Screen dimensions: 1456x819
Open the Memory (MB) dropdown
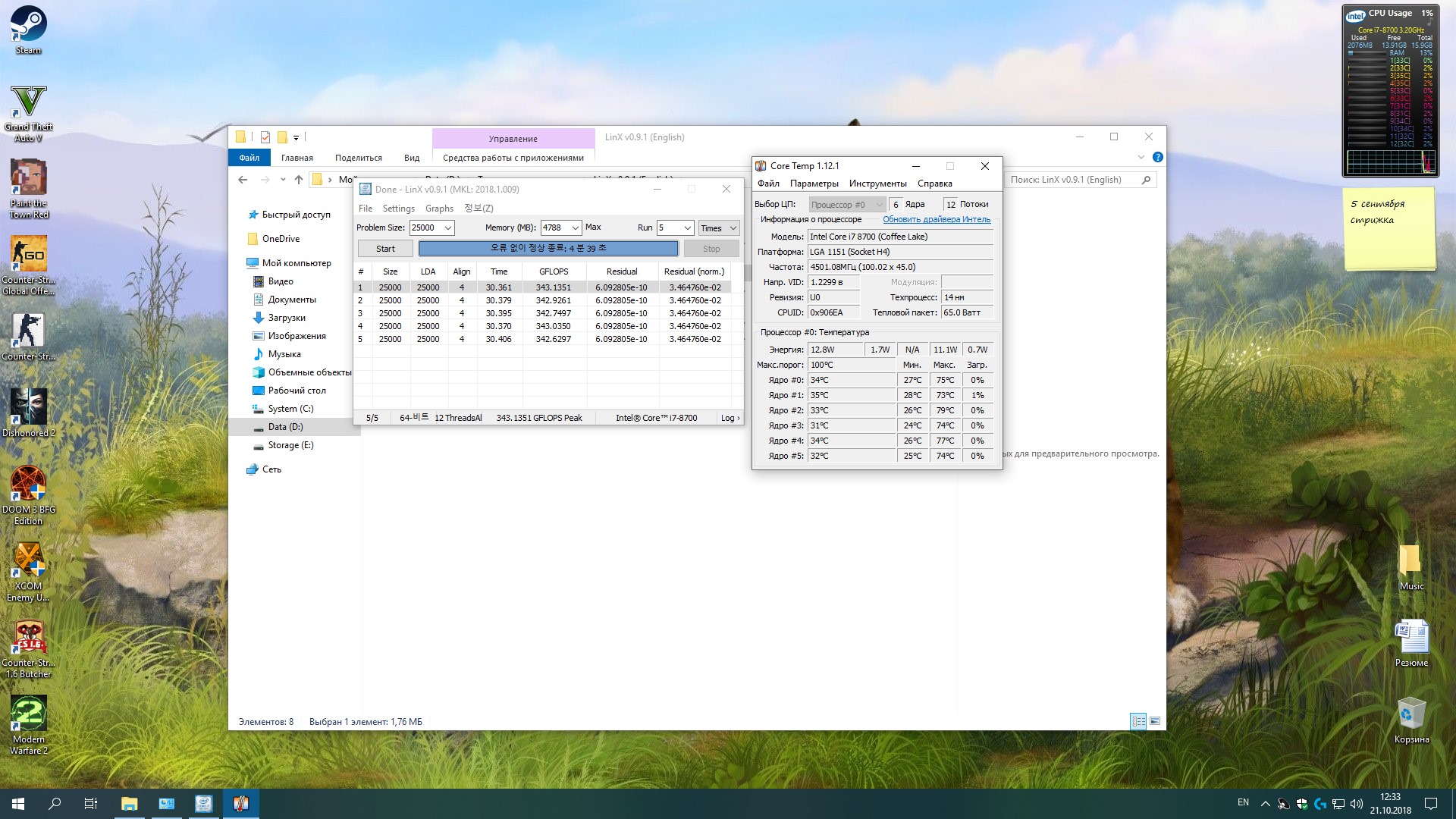coord(576,227)
